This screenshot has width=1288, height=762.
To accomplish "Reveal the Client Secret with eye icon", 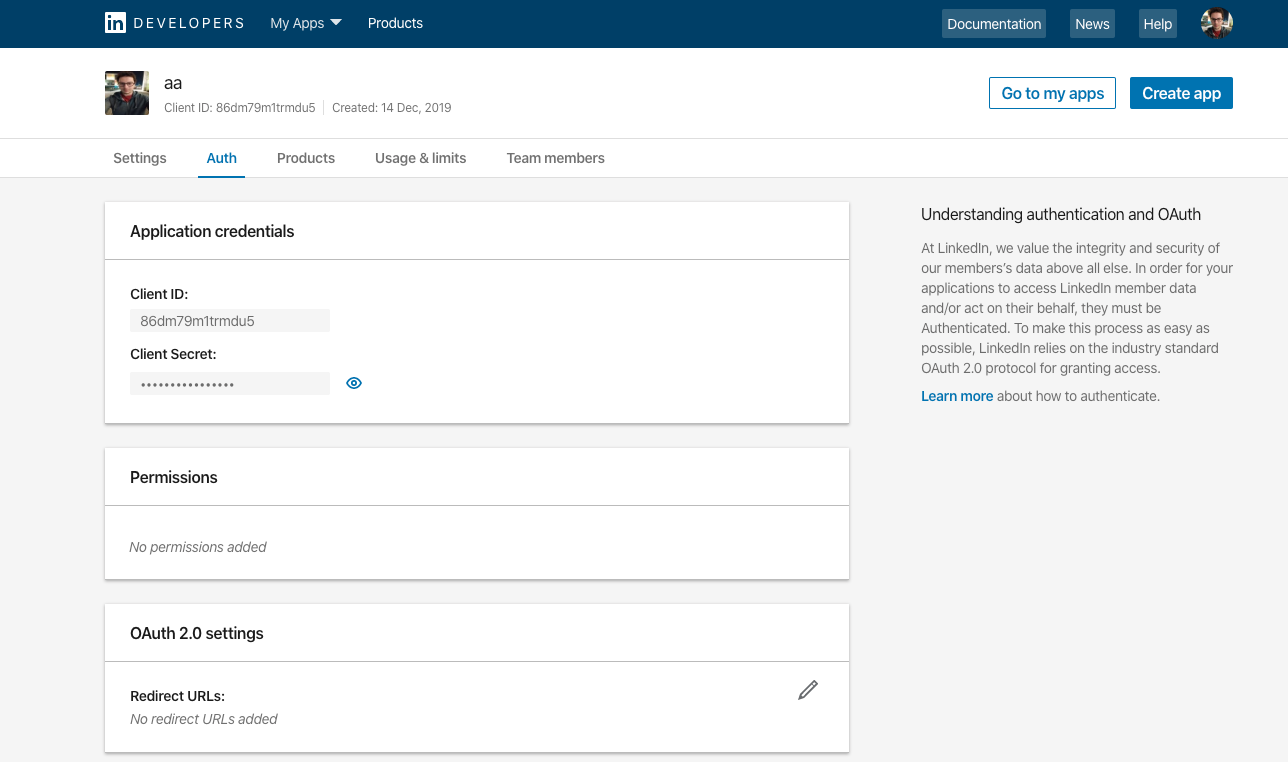I will click(354, 383).
